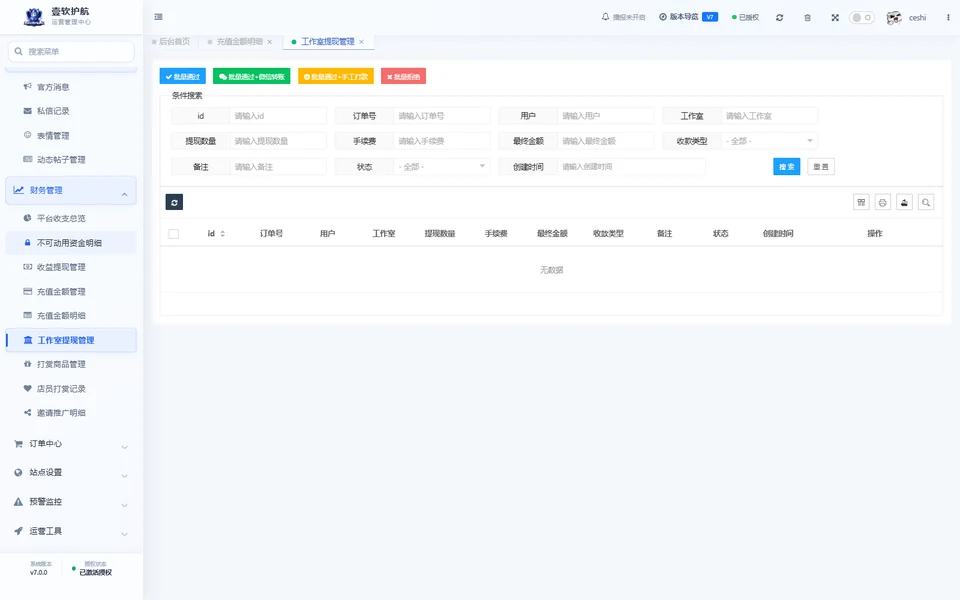Toggle the theme switch in the header
Viewport: 960px width, 600px height.
[861, 18]
